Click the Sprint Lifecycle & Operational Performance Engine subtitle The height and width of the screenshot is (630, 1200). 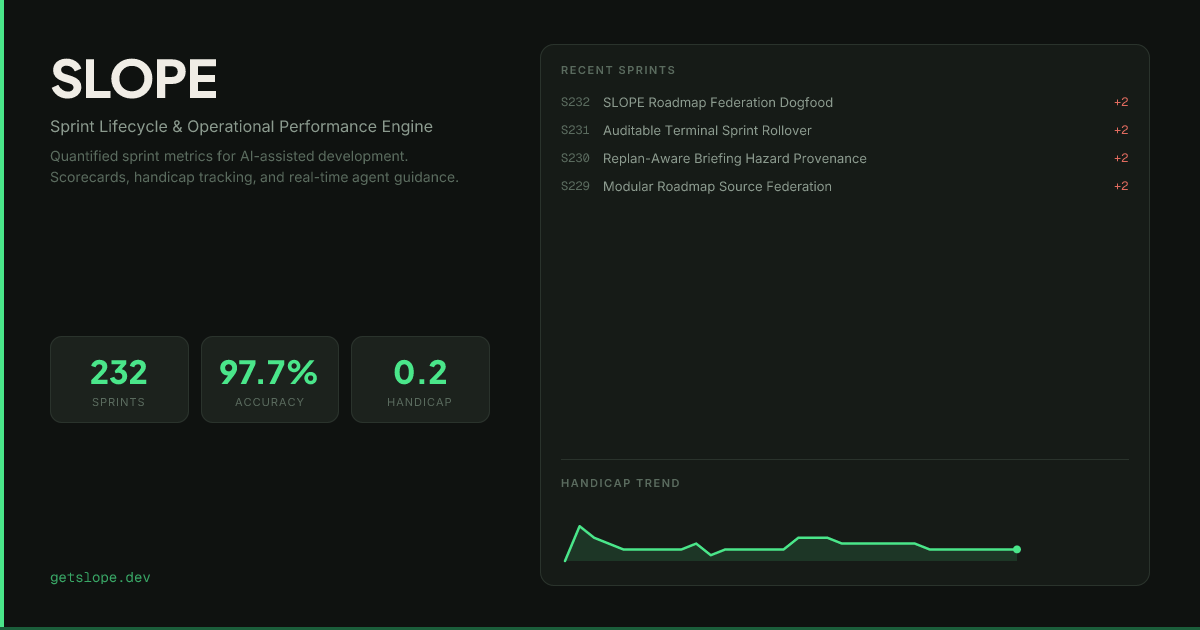[242, 127]
